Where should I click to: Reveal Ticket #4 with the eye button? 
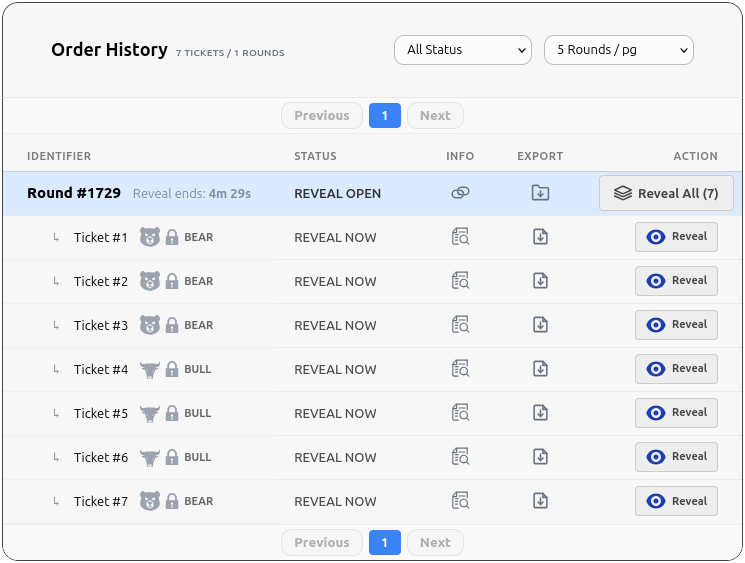pos(676,369)
